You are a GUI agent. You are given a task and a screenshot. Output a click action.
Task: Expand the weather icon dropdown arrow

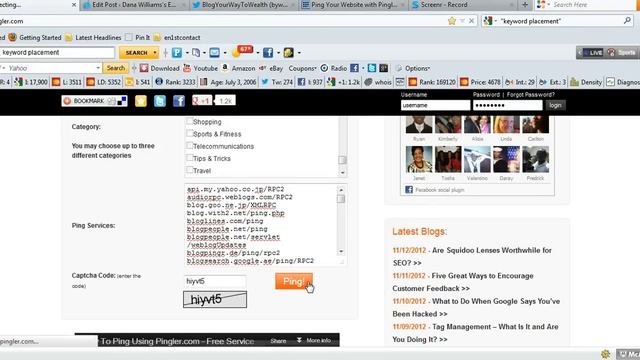(x=258, y=53)
